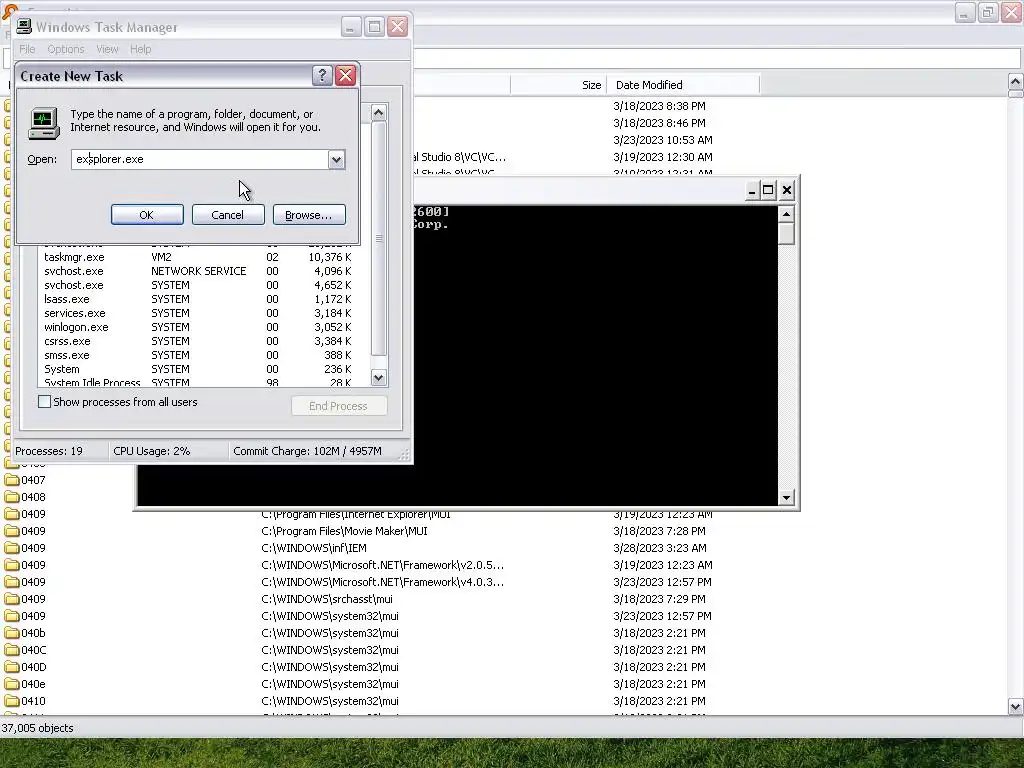Click folder icon of 040D row

pyautogui.click(x=12, y=667)
